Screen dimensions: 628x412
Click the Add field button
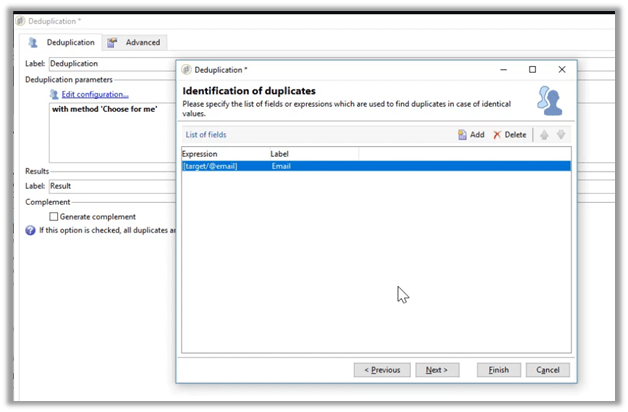coord(470,134)
